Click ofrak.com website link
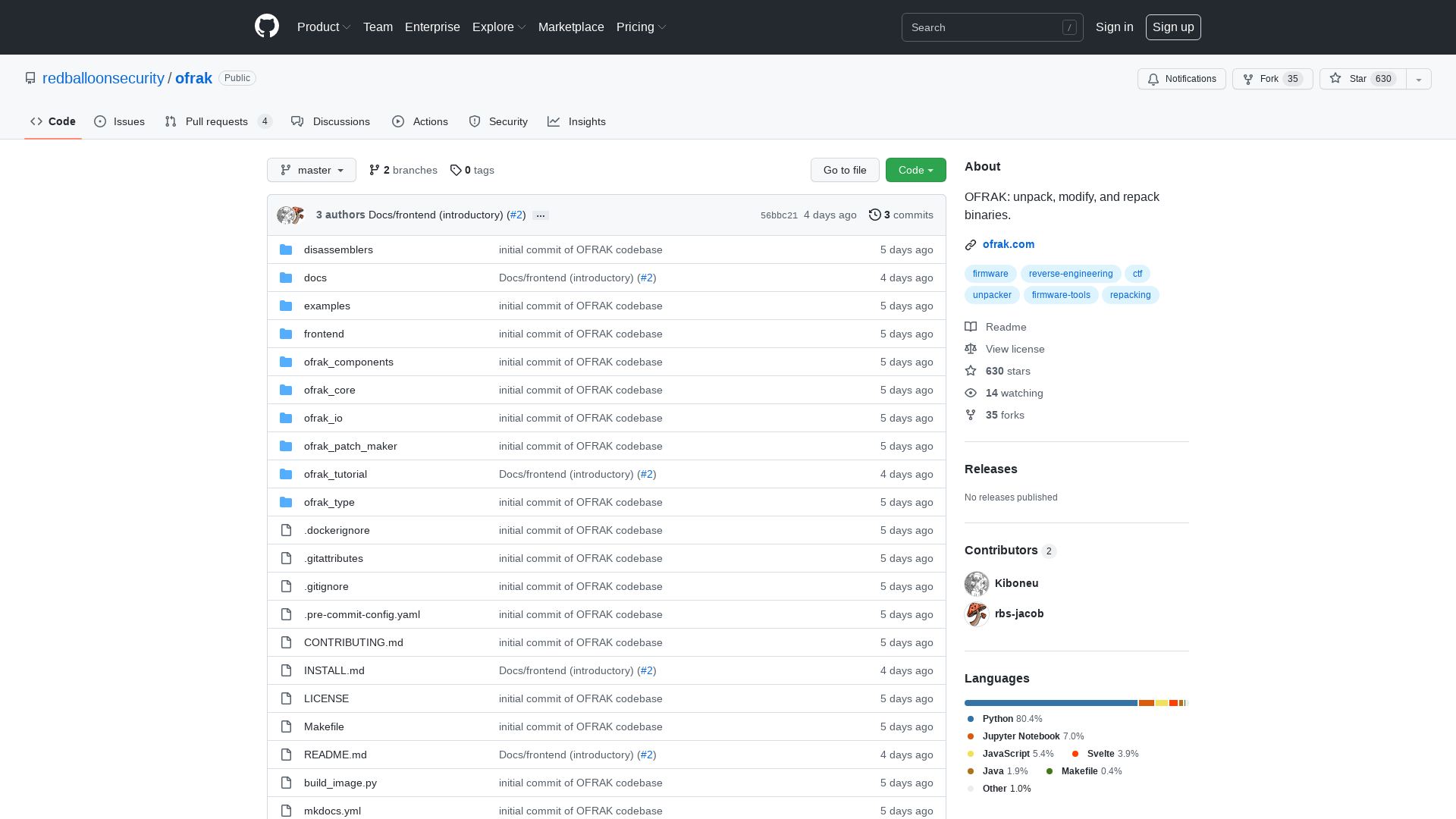This screenshot has width=1456, height=819. [x=1008, y=244]
